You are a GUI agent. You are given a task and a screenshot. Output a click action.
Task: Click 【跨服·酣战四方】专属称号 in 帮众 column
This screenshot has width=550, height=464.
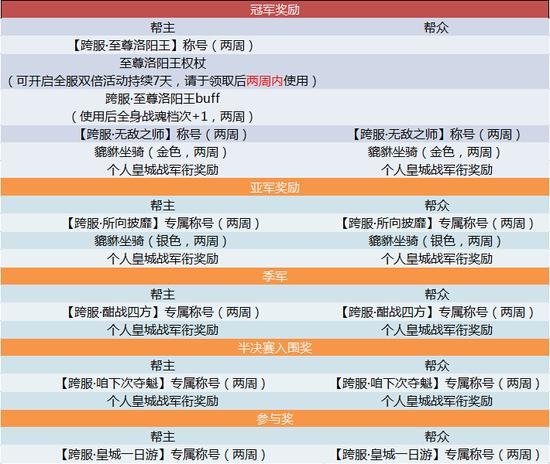[437, 312]
